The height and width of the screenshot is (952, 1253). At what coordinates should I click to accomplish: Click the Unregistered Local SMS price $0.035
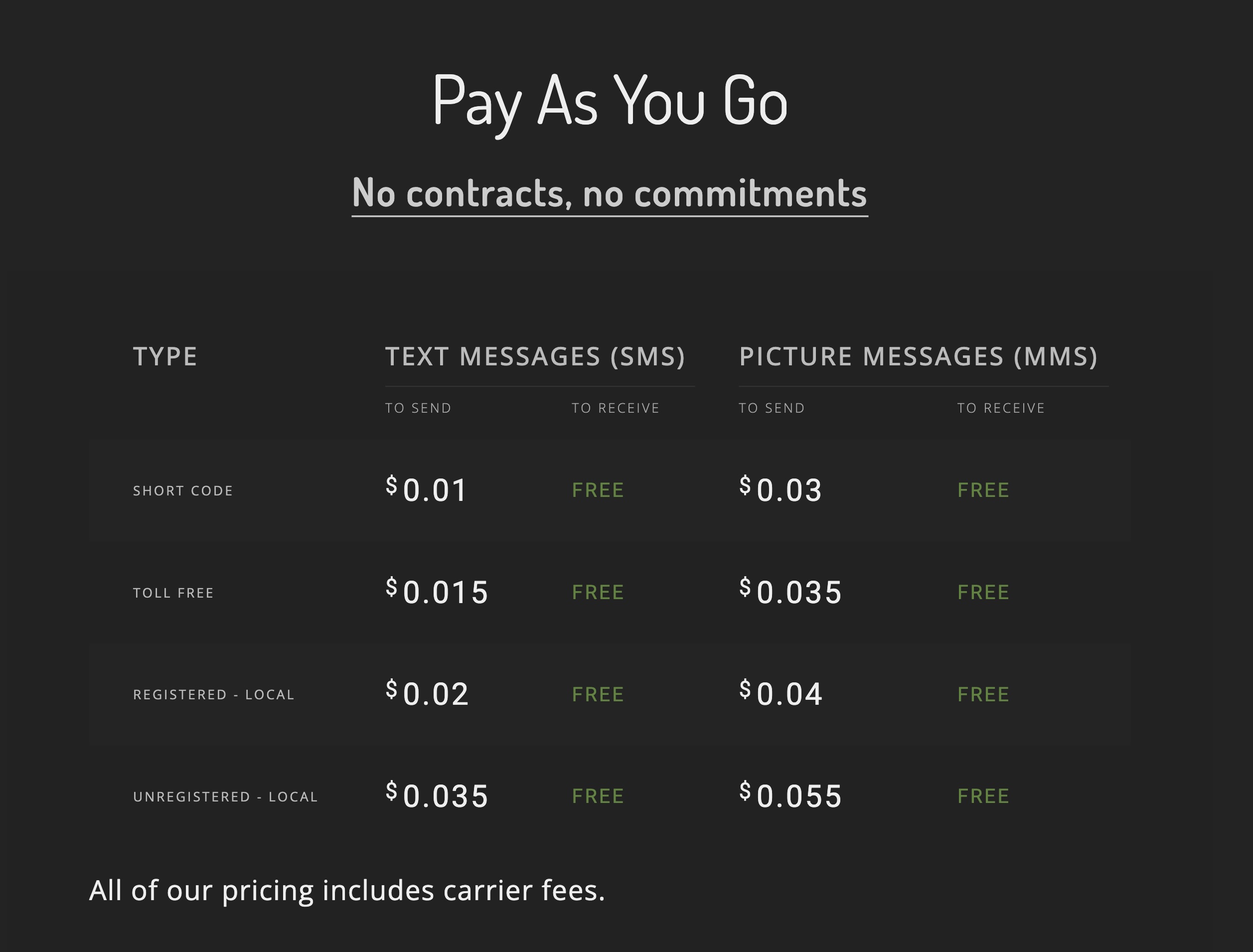pos(437,795)
